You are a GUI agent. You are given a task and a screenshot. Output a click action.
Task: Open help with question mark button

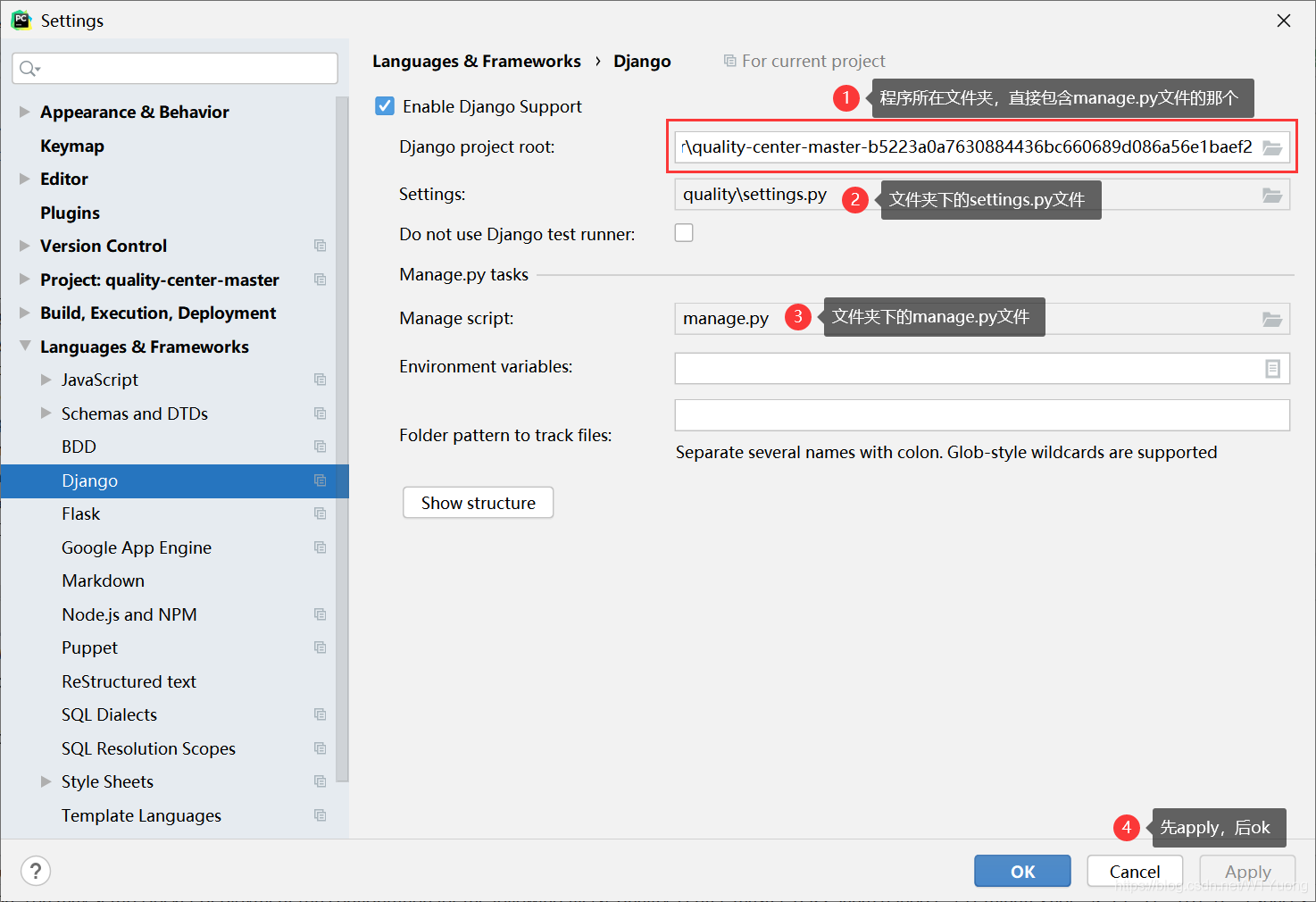[36, 871]
